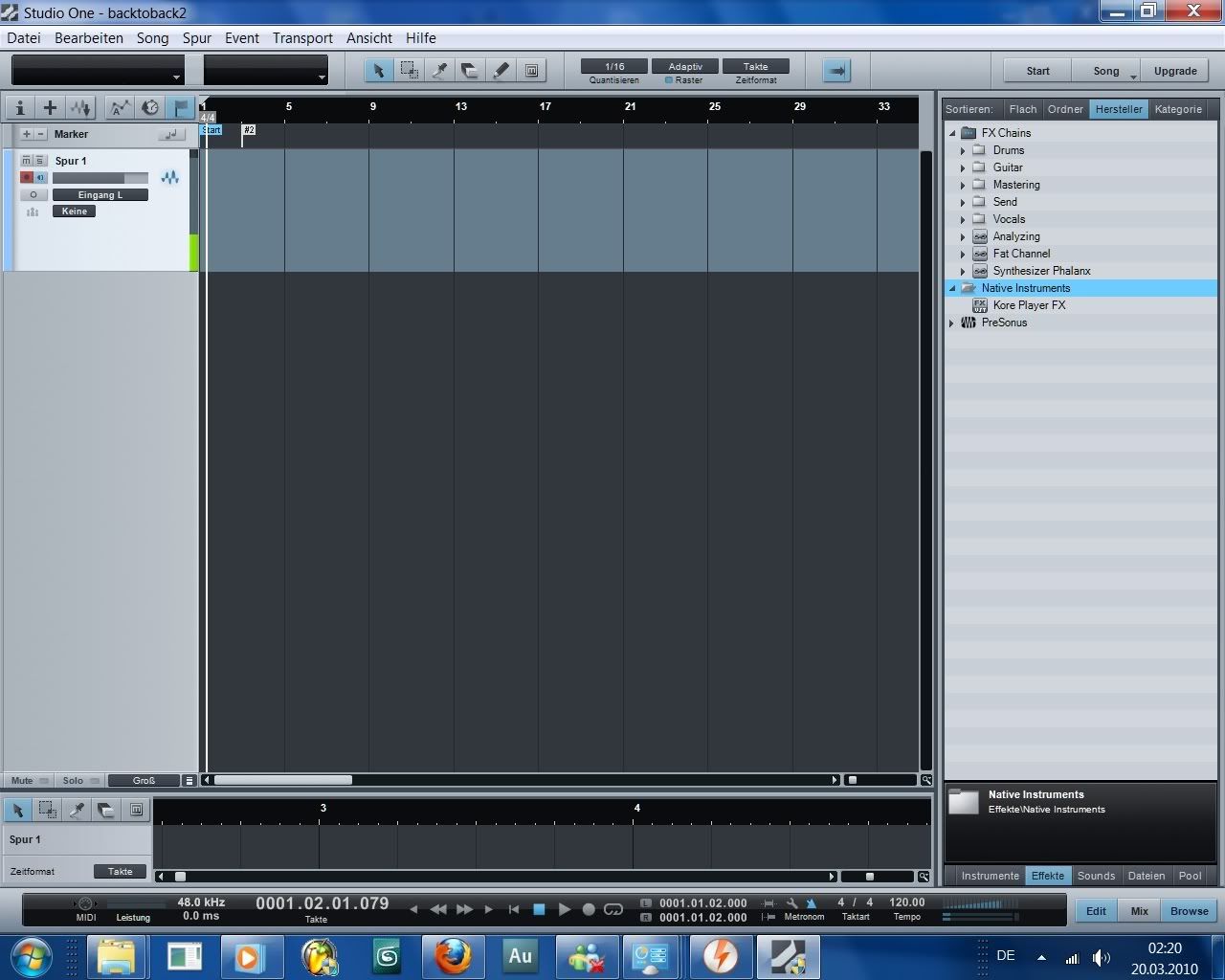1225x980 pixels.
Task: Open the Datei menu
Action: [x=24, y=38]
